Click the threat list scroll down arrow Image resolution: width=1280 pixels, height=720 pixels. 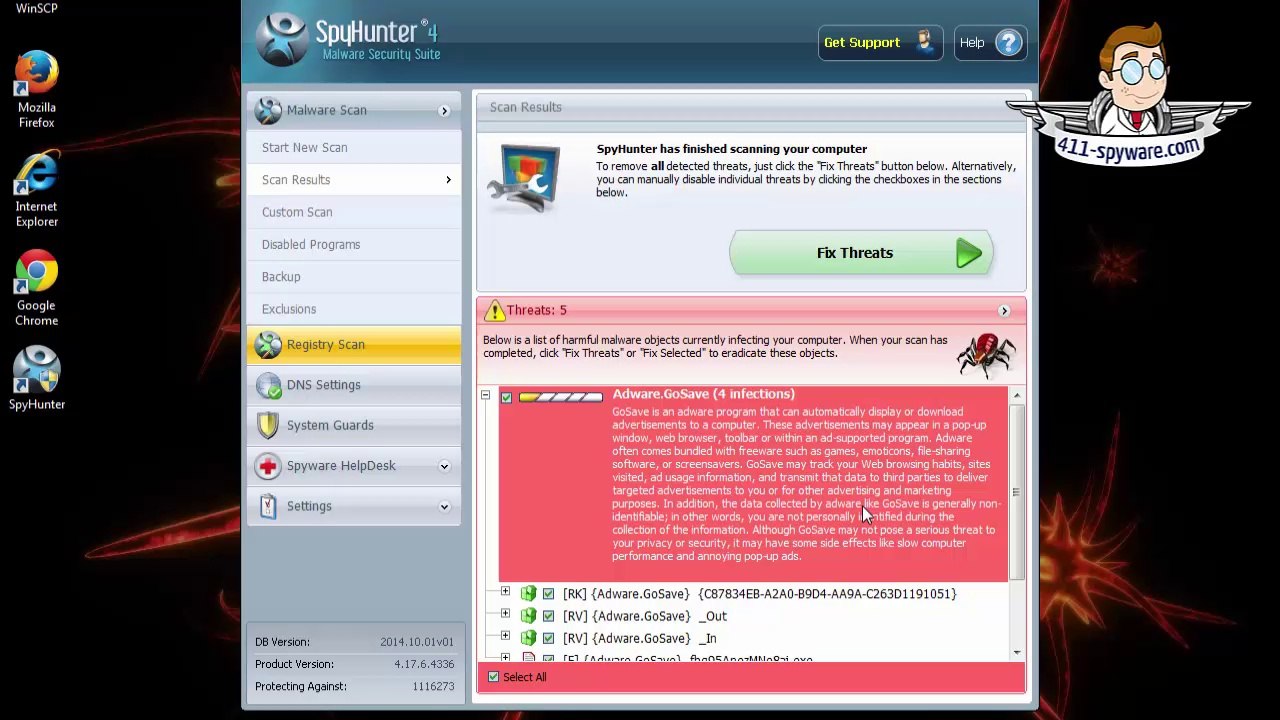tap(1016, 652)
